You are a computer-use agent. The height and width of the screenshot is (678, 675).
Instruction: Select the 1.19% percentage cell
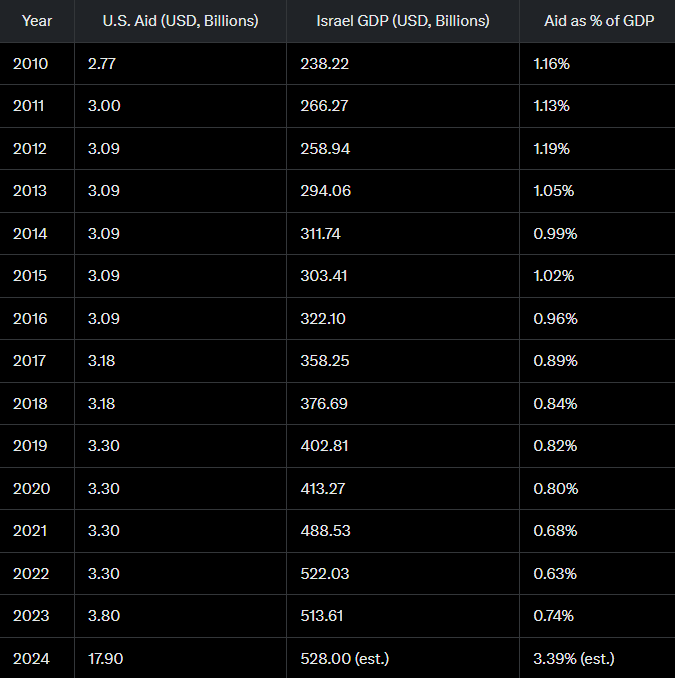(x=551, y=148)
